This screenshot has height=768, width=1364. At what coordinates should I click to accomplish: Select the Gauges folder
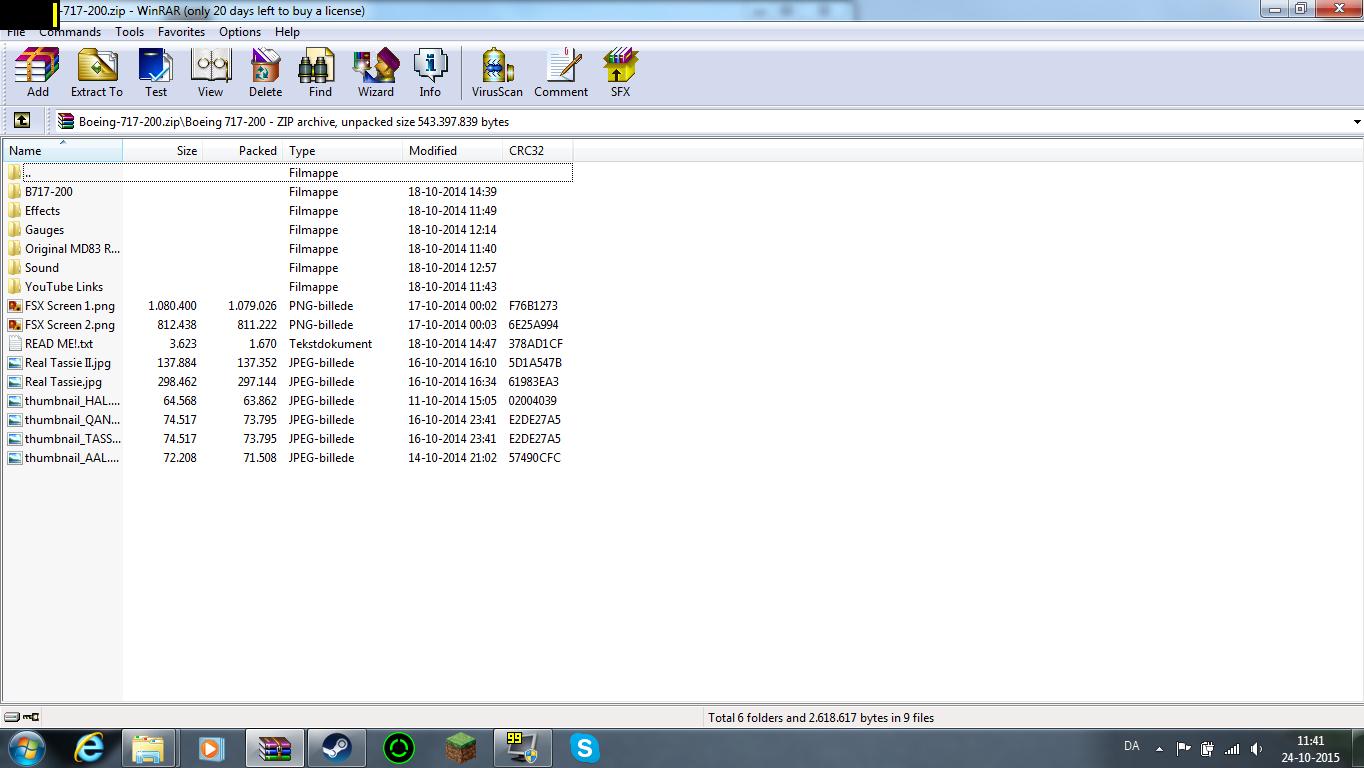44,230
